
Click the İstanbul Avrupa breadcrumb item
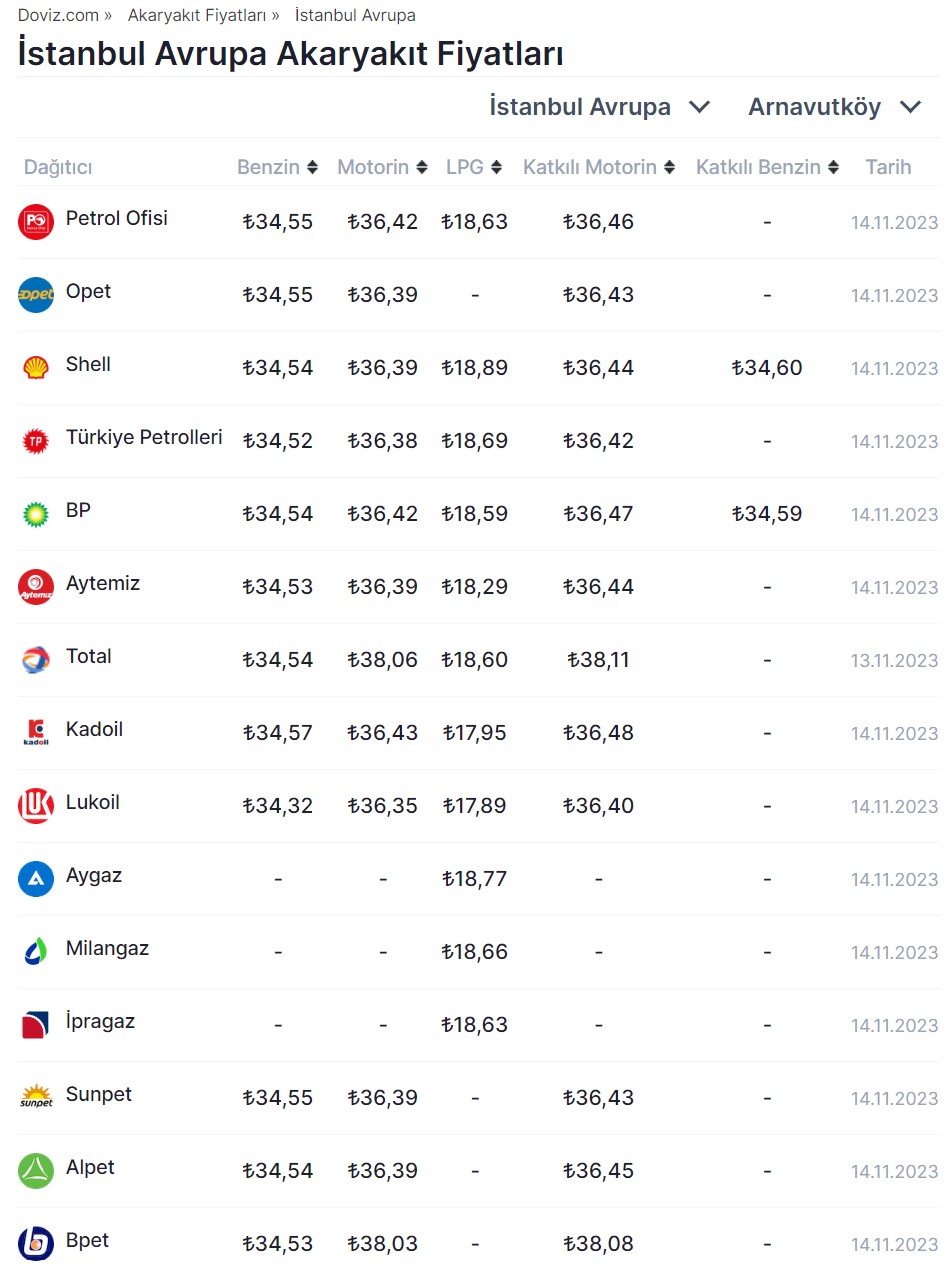point(355,15)
